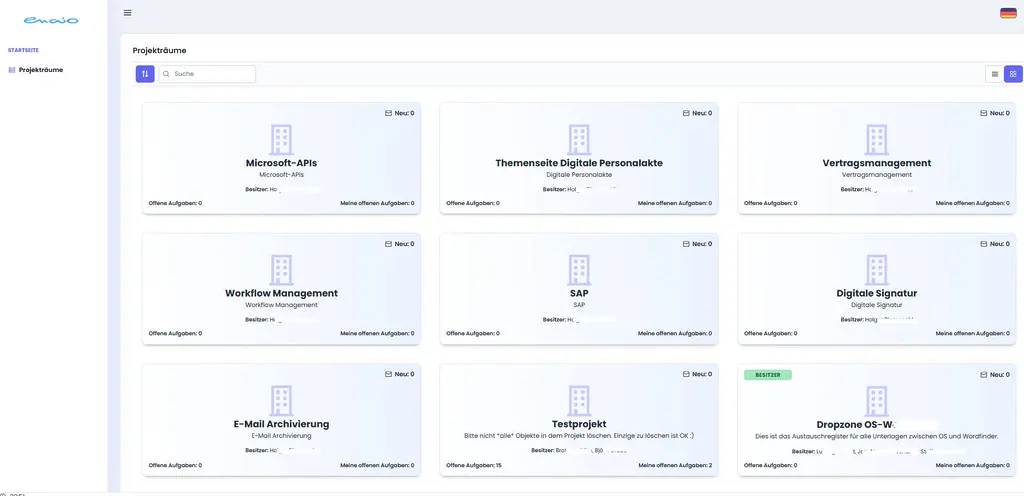
Task: Open the Microsoft-APIs project title
Action: point(281,163)
